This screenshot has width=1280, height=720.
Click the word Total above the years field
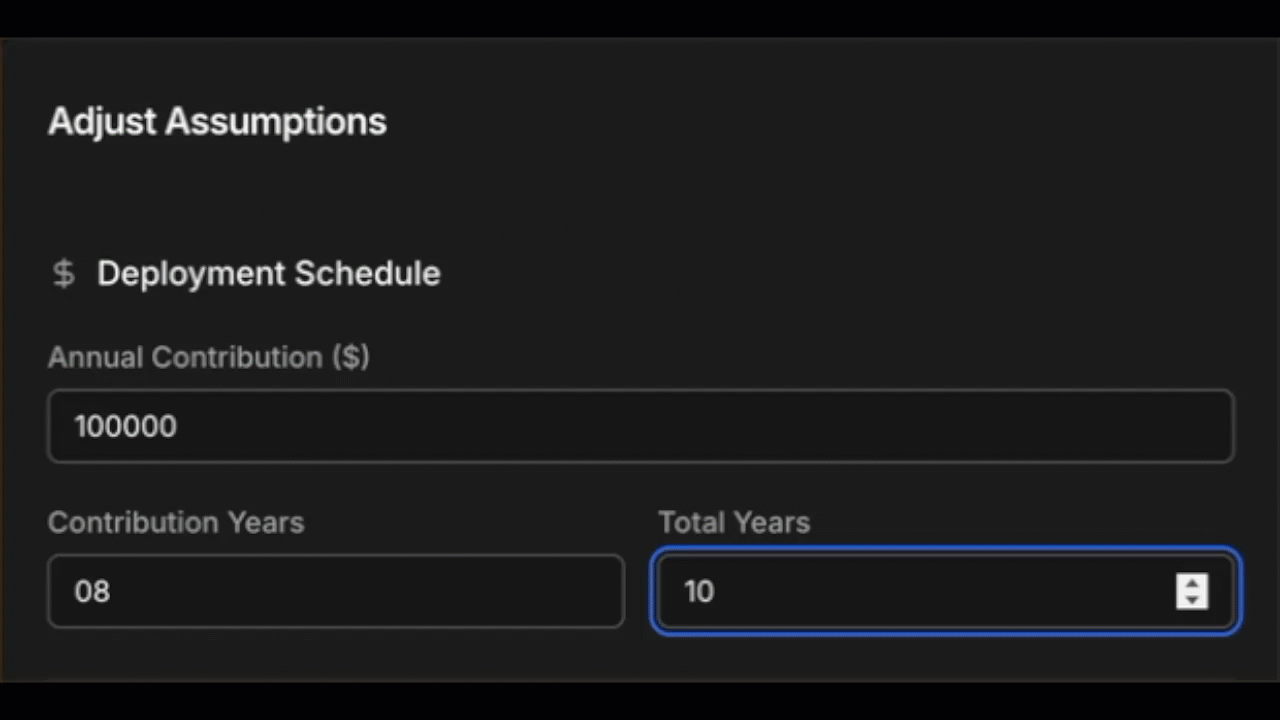692,522
